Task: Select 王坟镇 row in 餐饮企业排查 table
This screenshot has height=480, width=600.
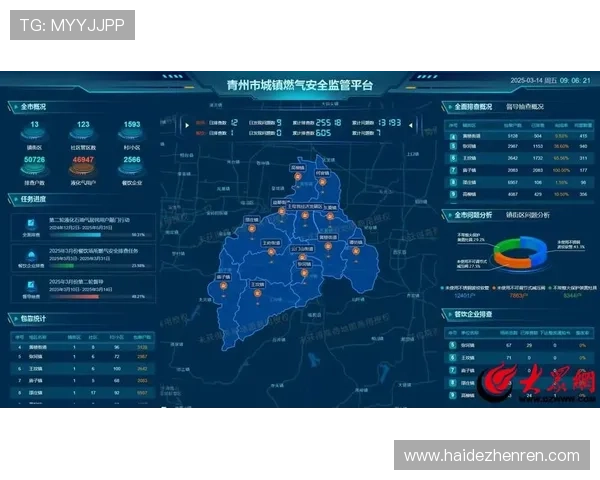Action: click(519, 358)
